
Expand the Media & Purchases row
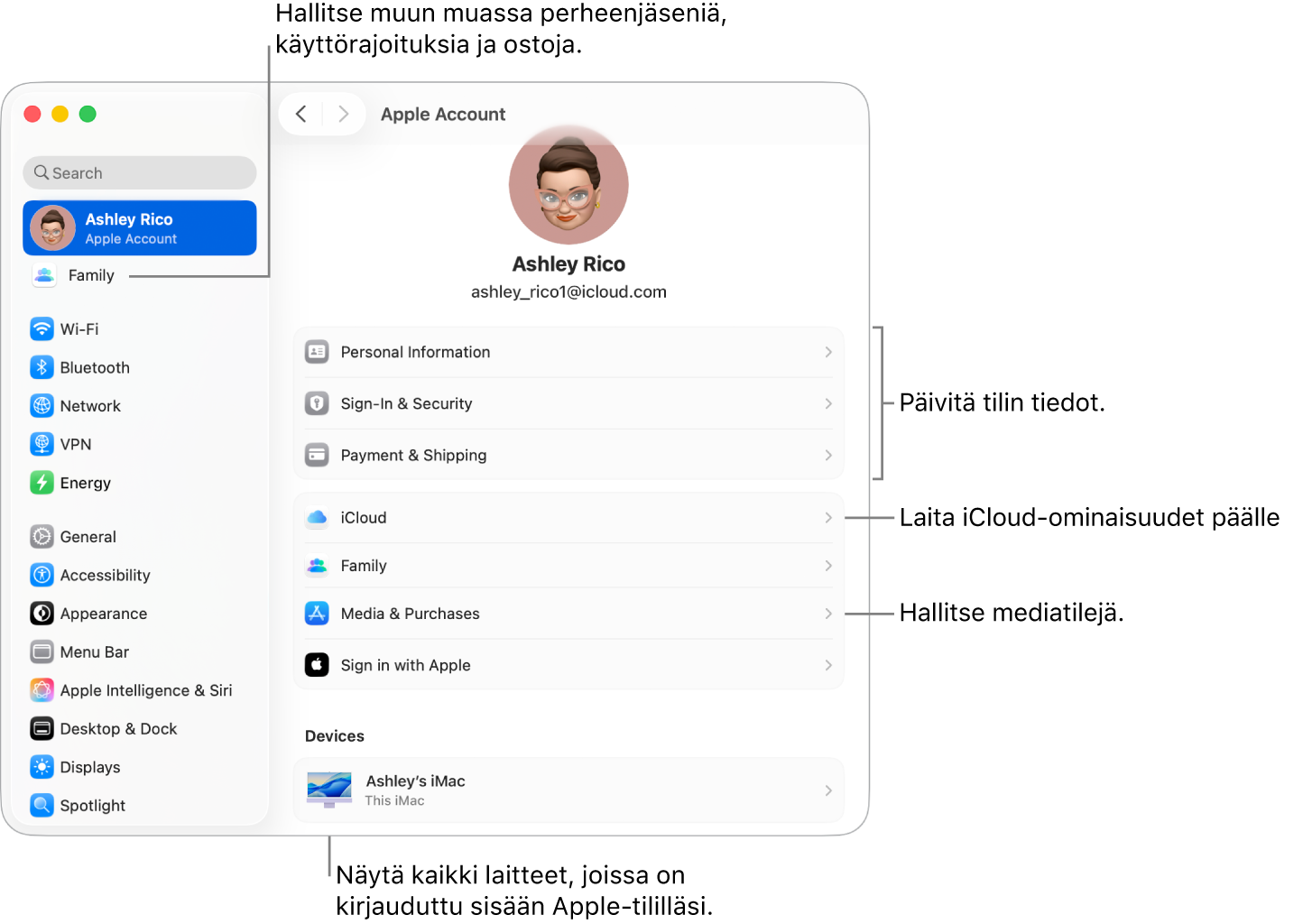click(568, 614)
